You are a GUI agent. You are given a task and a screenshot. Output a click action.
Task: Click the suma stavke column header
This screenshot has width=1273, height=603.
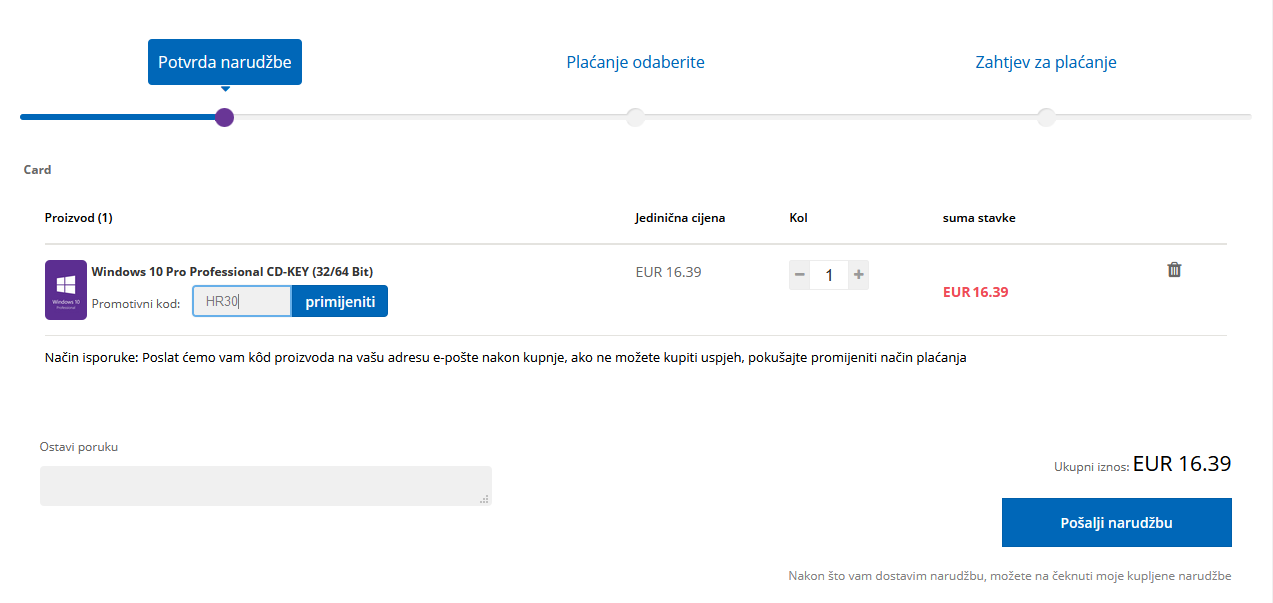(979, 218)
